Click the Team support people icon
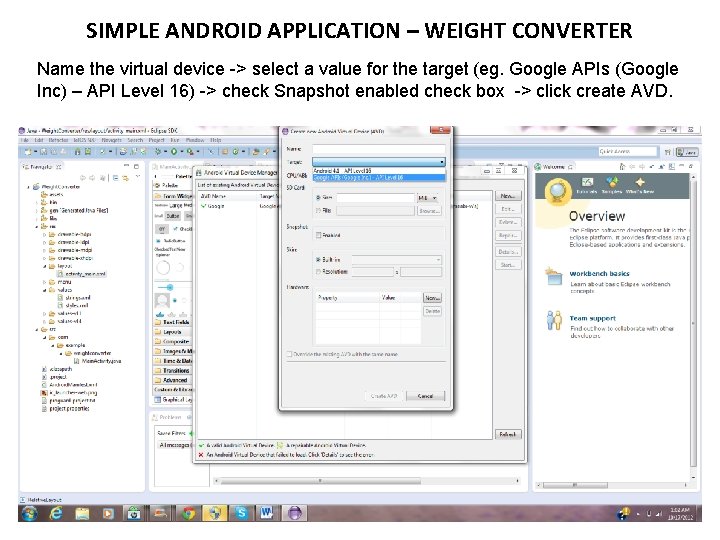This screenshot has height=540, width=720. pos(554,320)
